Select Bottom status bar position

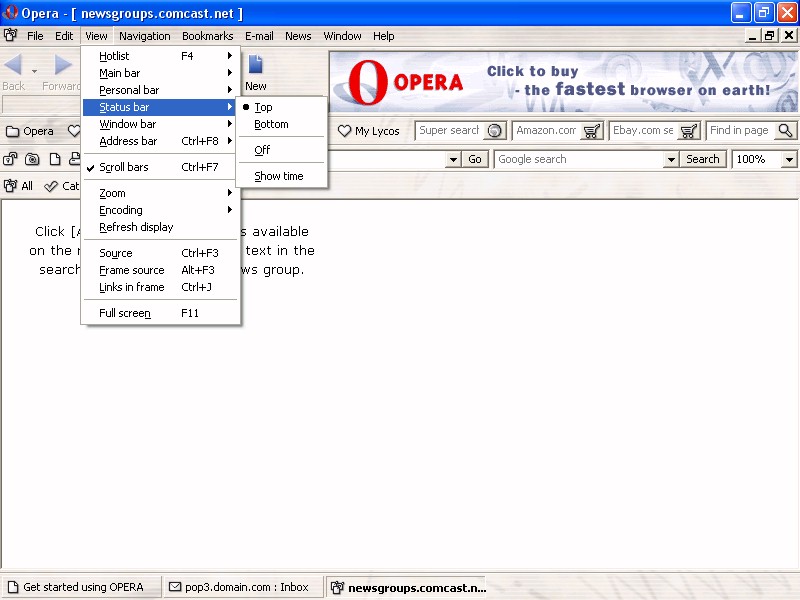point(271,124)
